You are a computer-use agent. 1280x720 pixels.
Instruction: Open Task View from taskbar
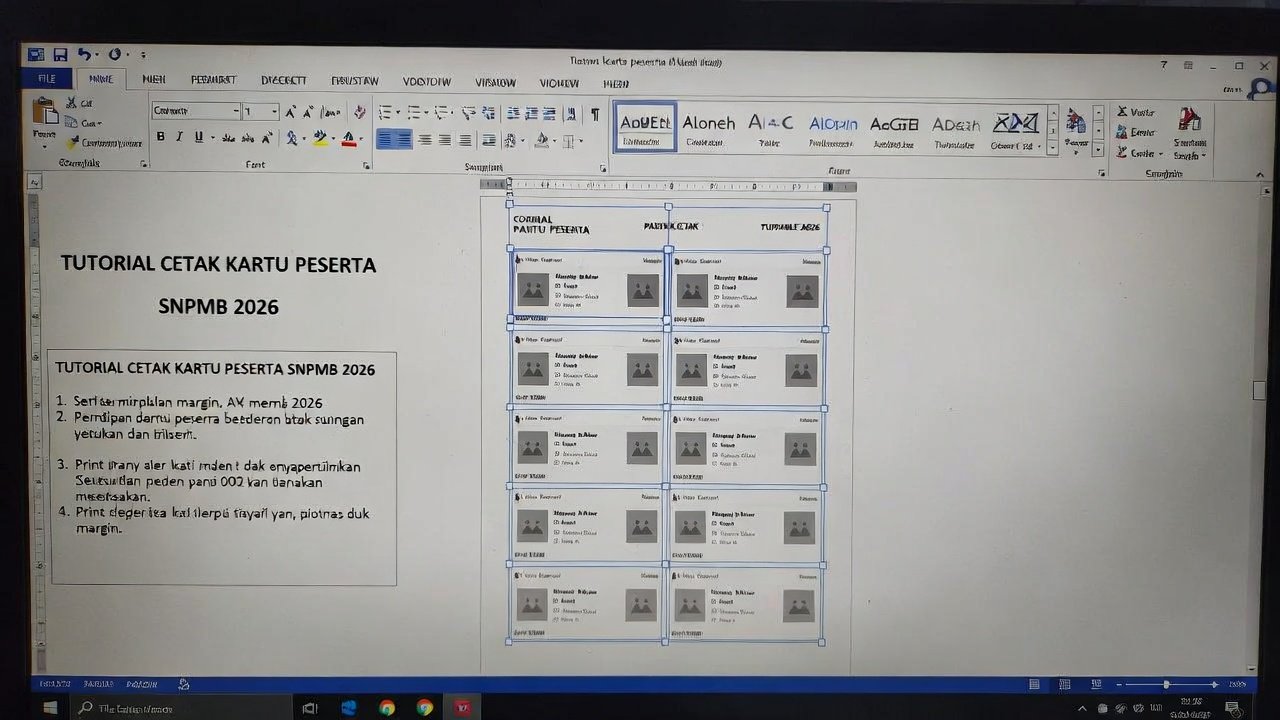tap(310, 708)
